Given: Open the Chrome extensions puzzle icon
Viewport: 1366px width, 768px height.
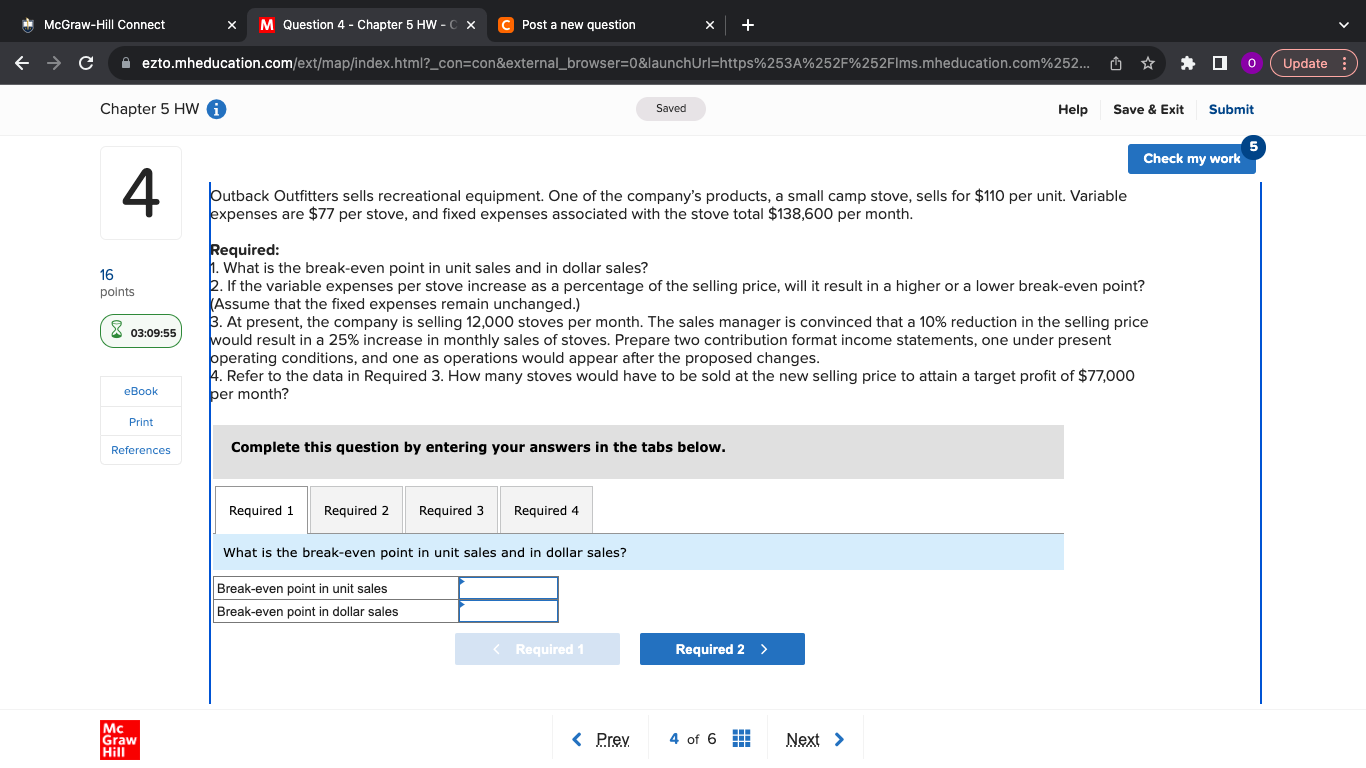Looking at the screenshot, I should coord(1186,62).
